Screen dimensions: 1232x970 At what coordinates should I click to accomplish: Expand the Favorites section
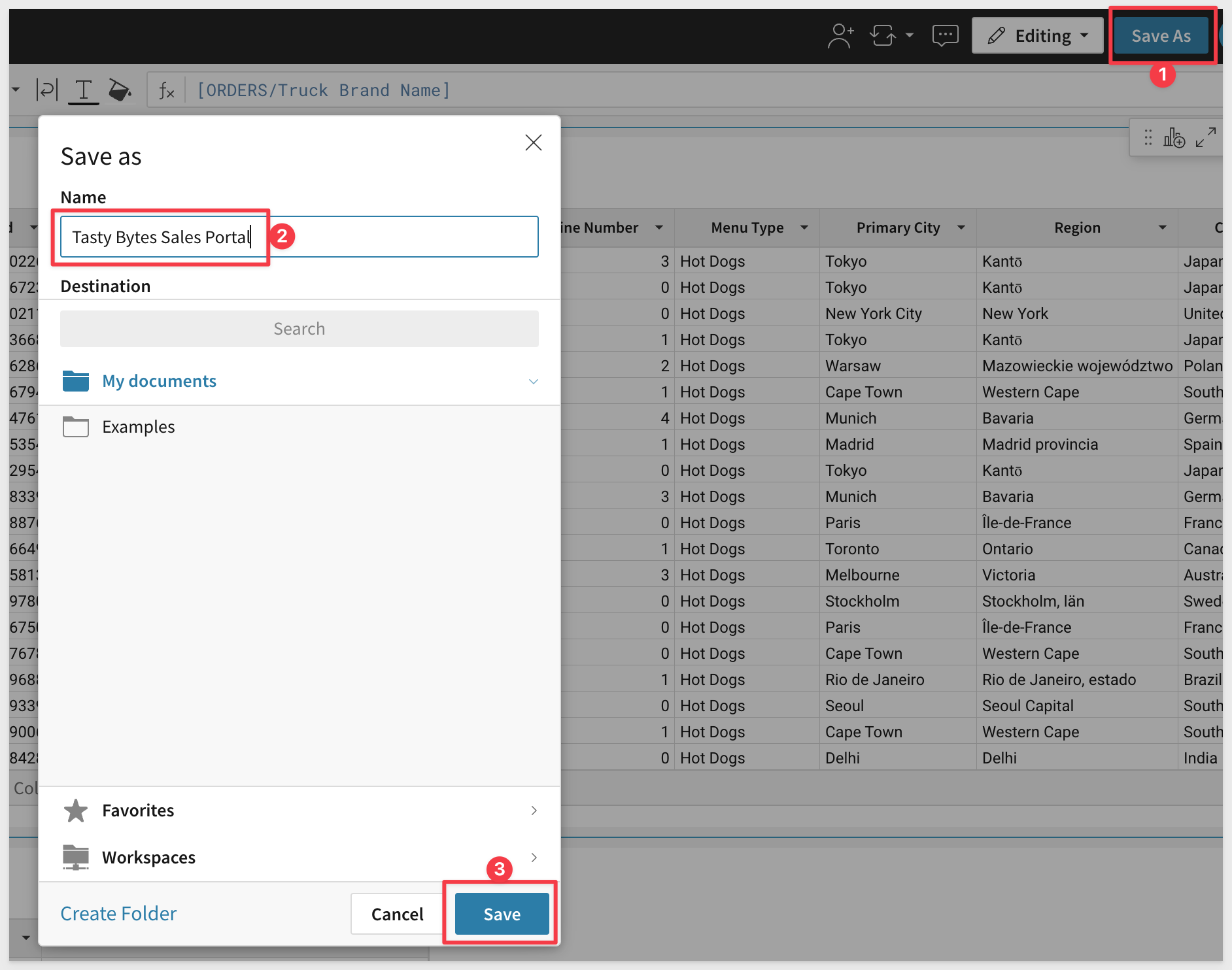tap(533, 811)
